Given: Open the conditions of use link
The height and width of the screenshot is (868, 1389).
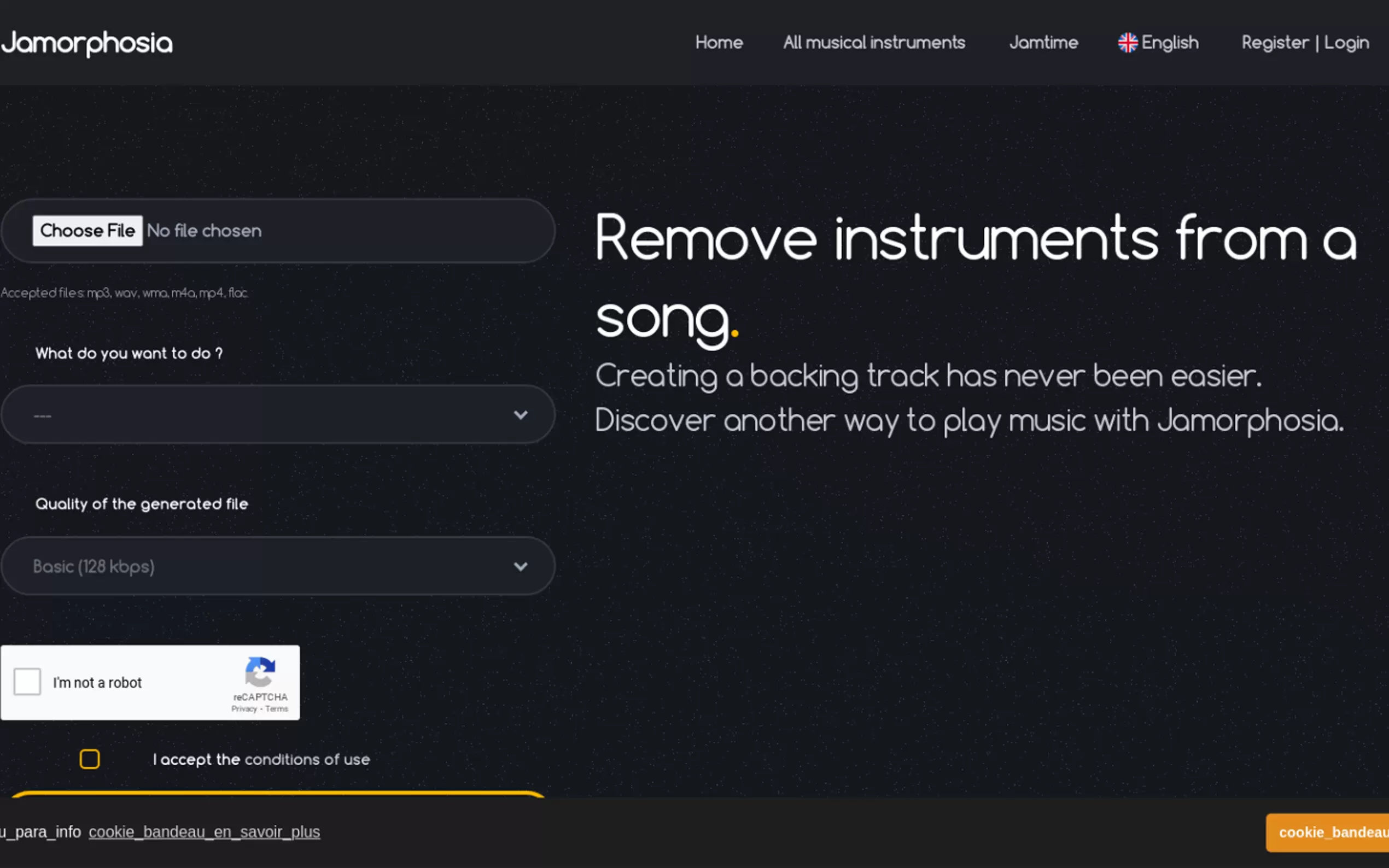Looking at the screenshot, I should [307, 760].
